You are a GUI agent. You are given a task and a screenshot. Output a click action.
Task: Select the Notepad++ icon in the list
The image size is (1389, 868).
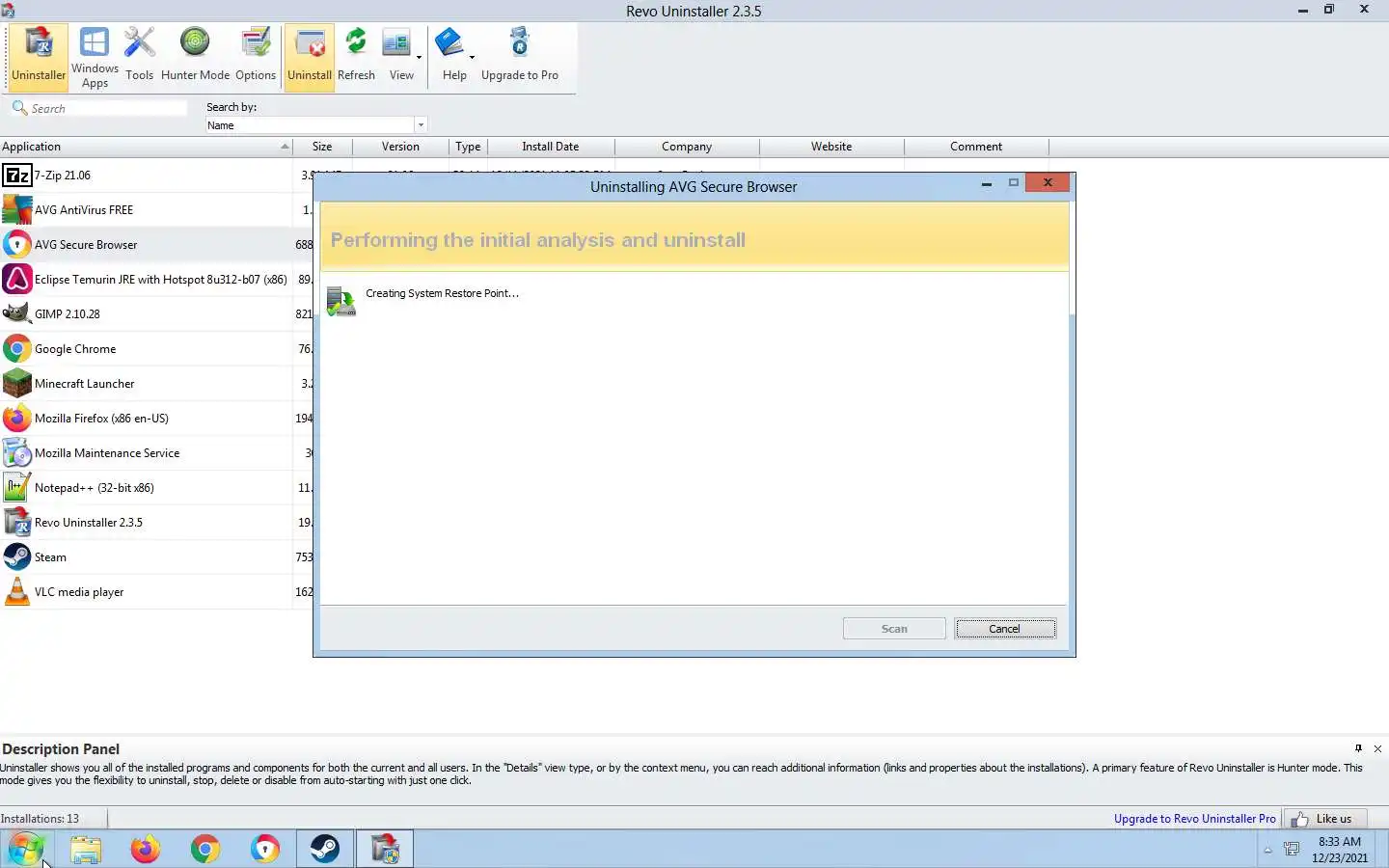coord(16,488)
